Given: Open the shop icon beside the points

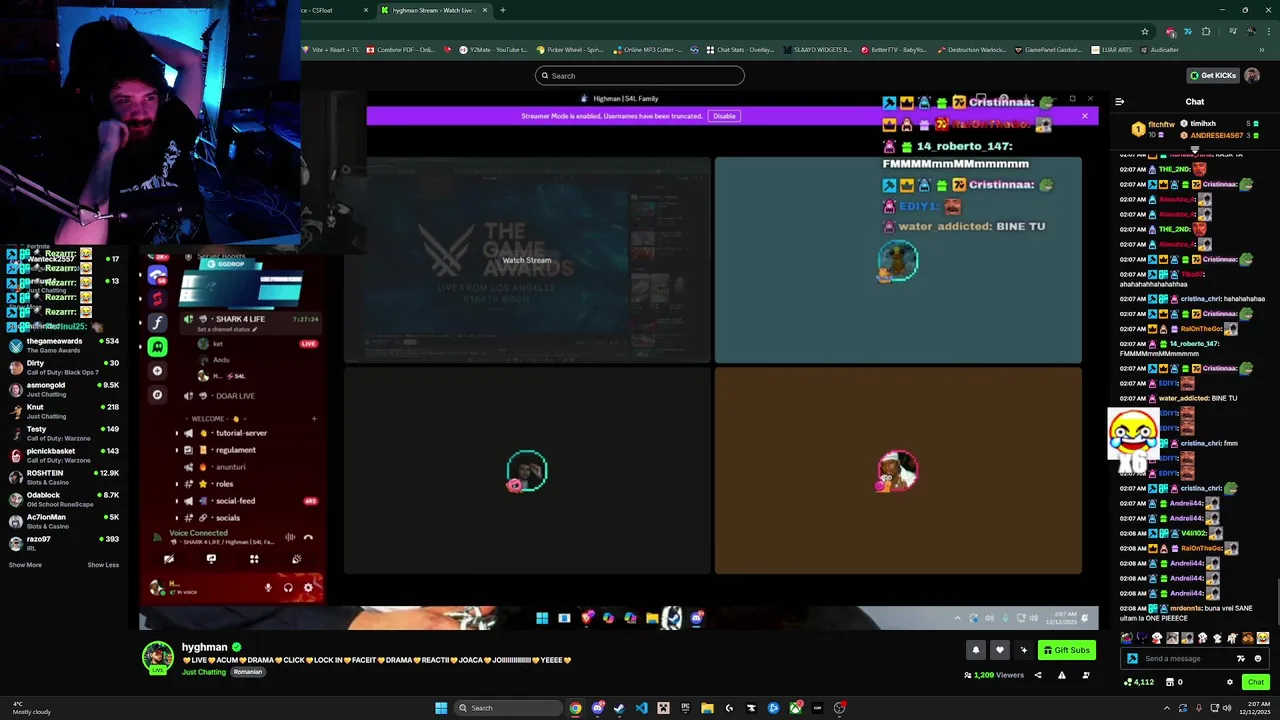Looking at the screenshot, I should 1170,682.
